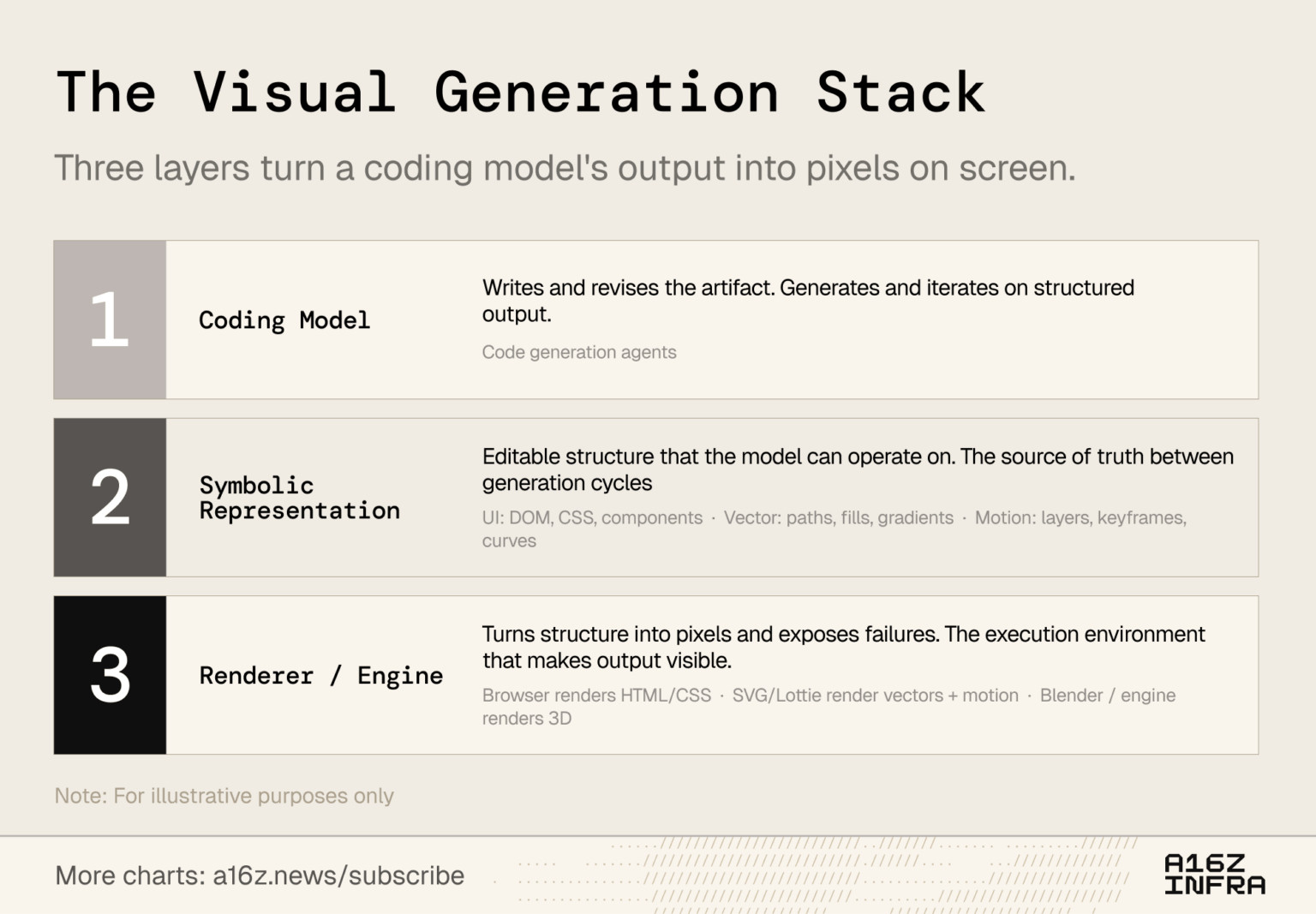The width and height of the screenshot is (1316, 914).
Task: Open the a16z.news/subscribe link
Action: (x=338, y=875)
